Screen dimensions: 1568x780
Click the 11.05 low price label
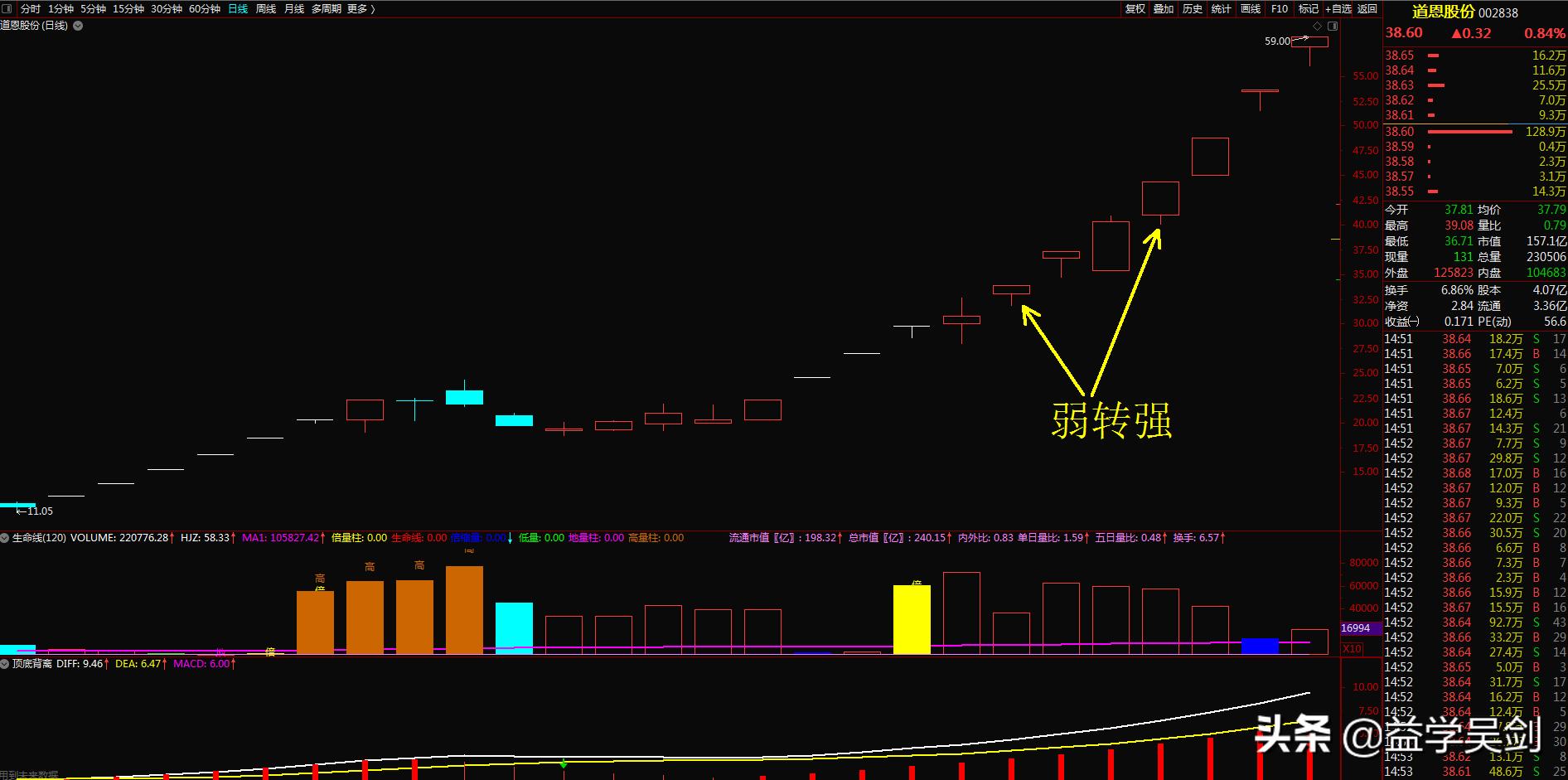[x=40, y=511]
